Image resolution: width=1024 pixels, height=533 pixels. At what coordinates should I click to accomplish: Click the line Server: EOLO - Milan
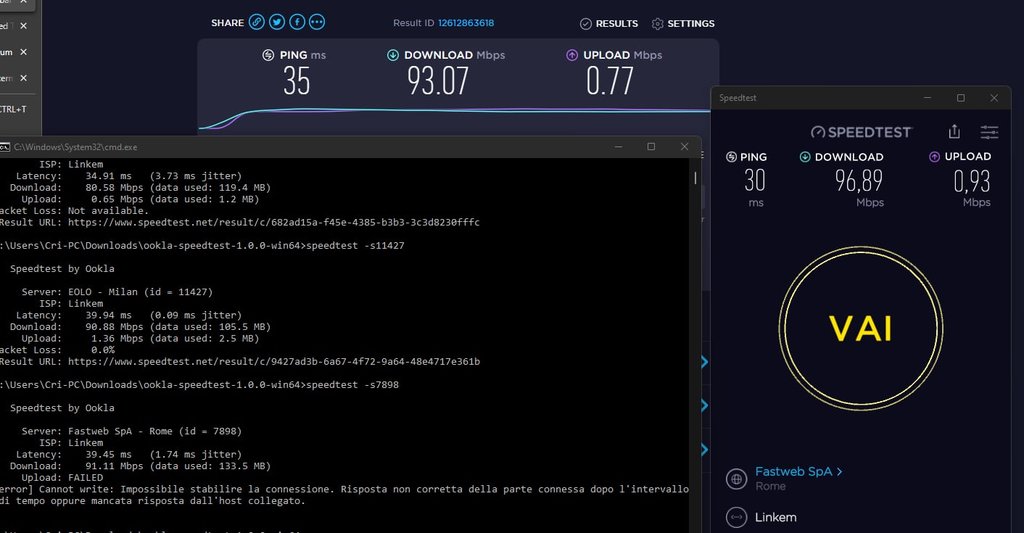tap(117, 292)
